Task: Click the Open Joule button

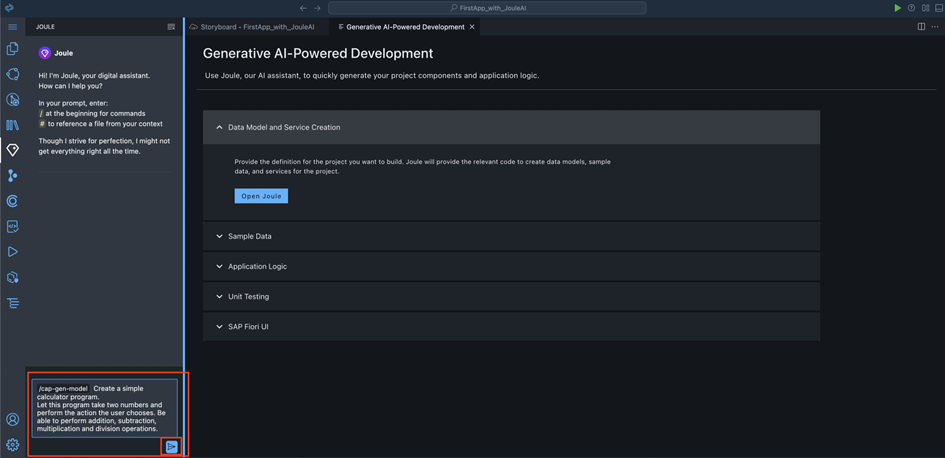Action: tap(261, 196)
